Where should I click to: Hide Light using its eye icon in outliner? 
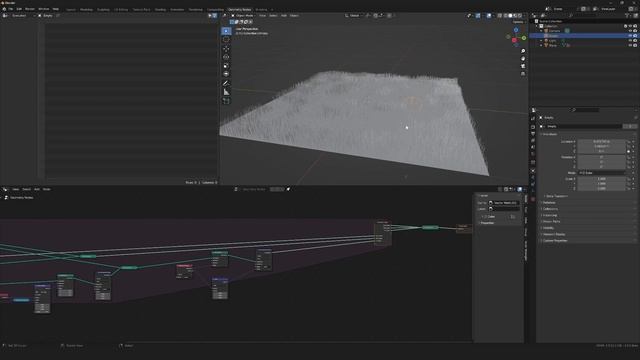(630, 40)
